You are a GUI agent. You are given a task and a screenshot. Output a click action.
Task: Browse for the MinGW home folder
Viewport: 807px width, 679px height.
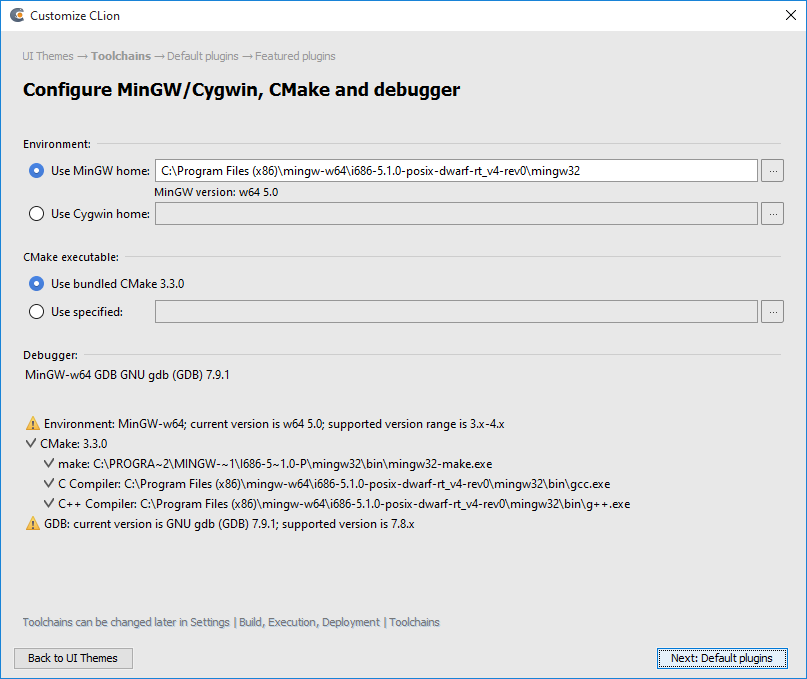(772, 171)
